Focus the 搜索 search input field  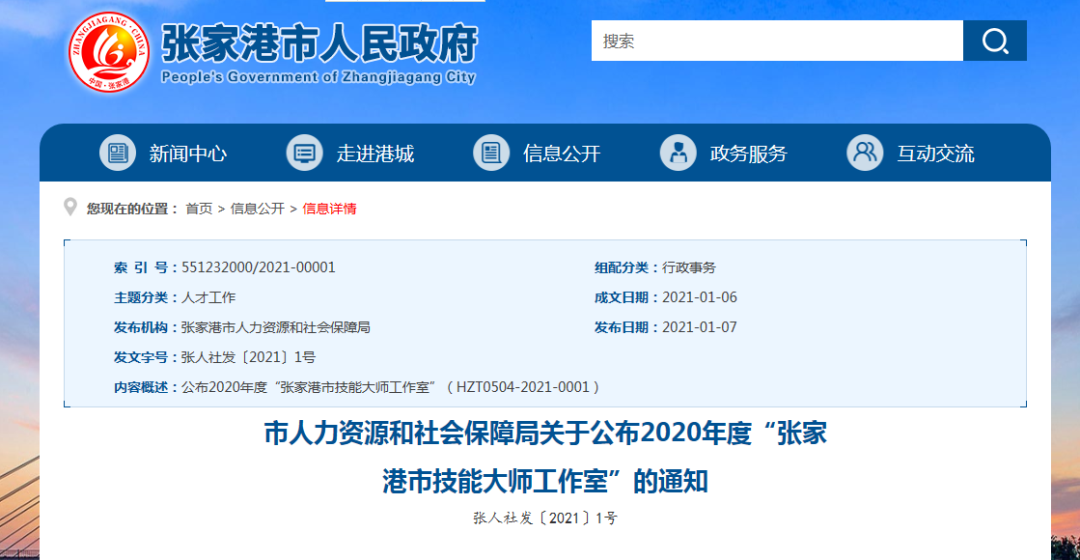click(777, 41)
